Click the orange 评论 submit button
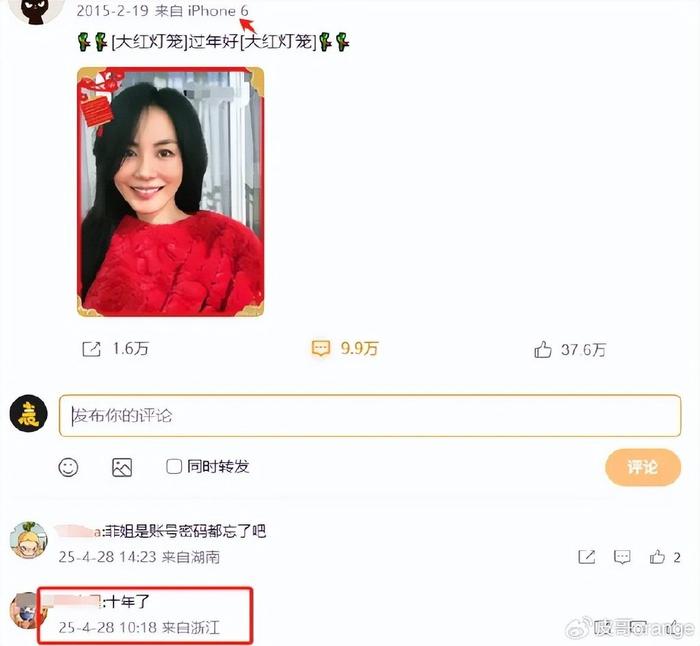 coord(643,467)
